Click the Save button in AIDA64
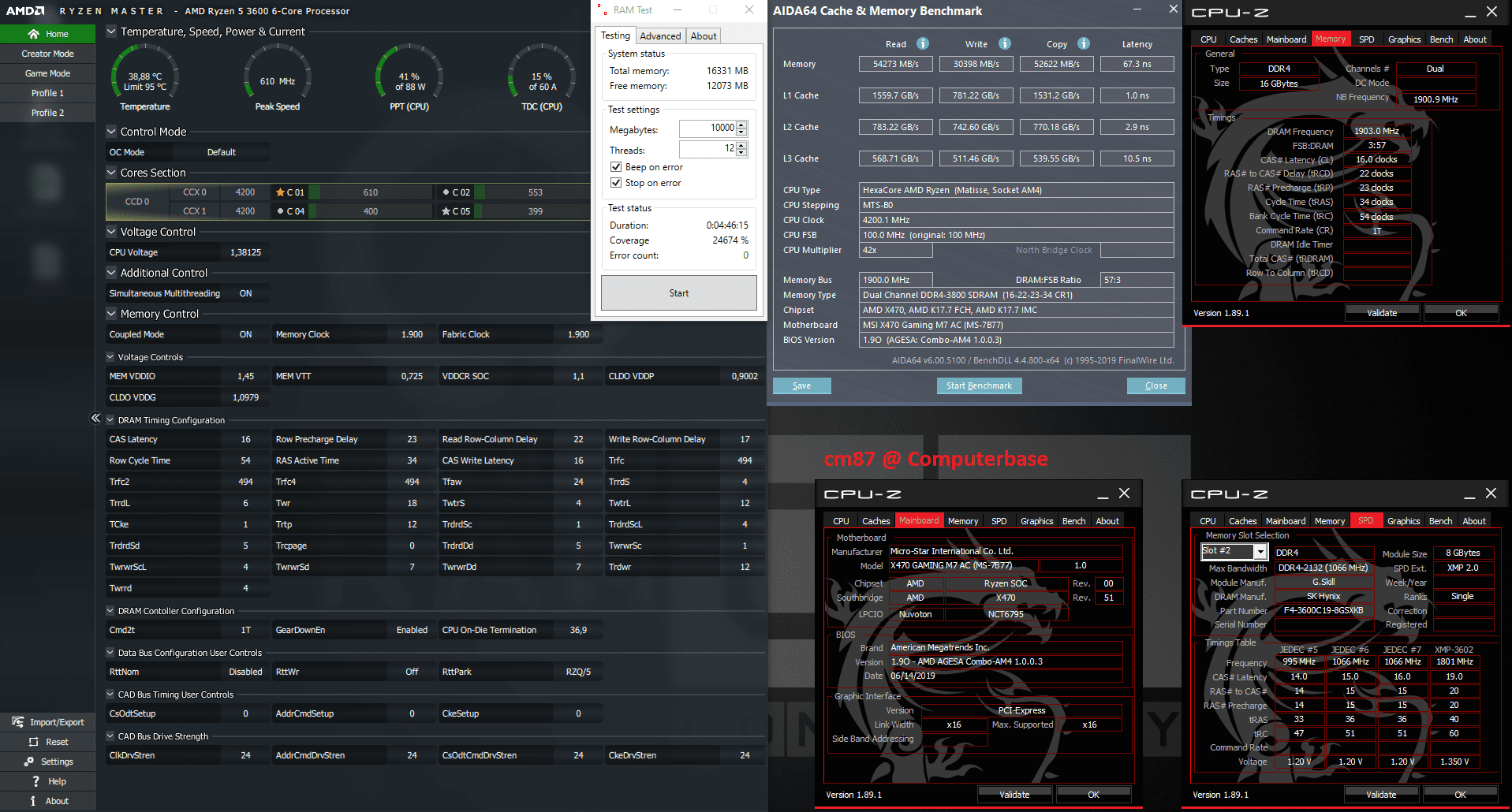1512x812 pixels. coord(801,386)
